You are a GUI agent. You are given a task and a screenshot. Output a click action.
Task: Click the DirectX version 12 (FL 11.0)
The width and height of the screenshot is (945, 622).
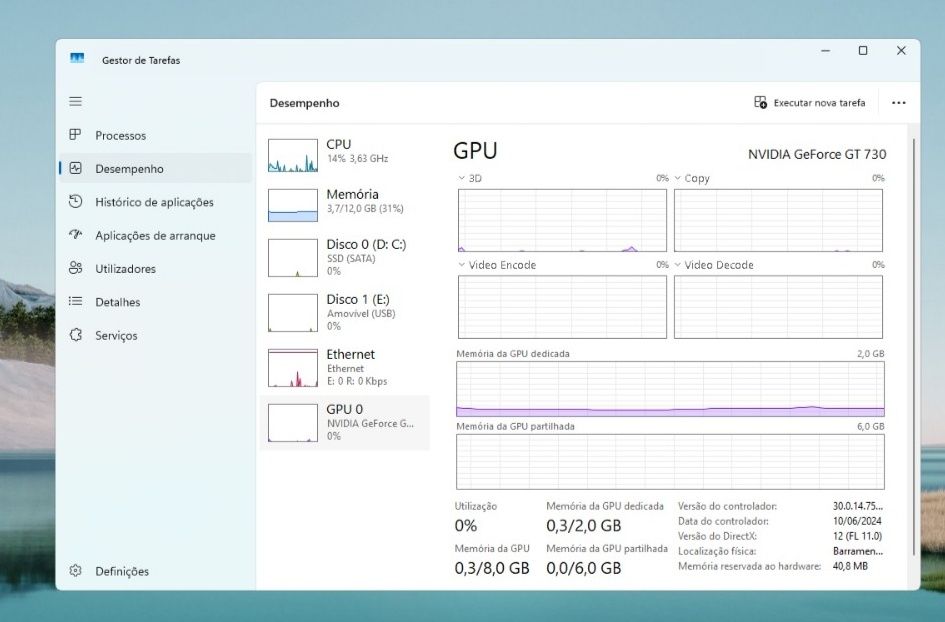tap(857, 536)
